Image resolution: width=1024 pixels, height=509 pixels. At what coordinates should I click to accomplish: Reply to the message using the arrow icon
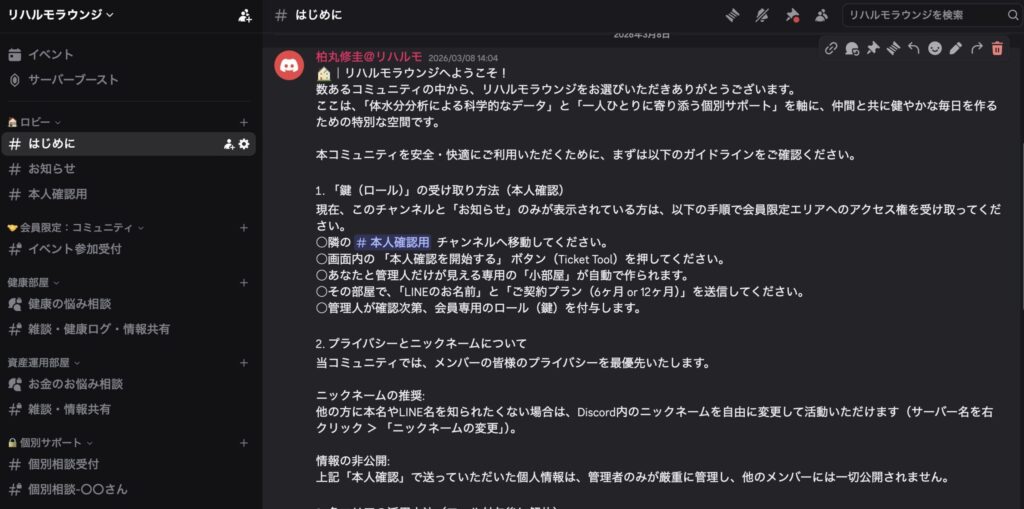tap(914, 48)
